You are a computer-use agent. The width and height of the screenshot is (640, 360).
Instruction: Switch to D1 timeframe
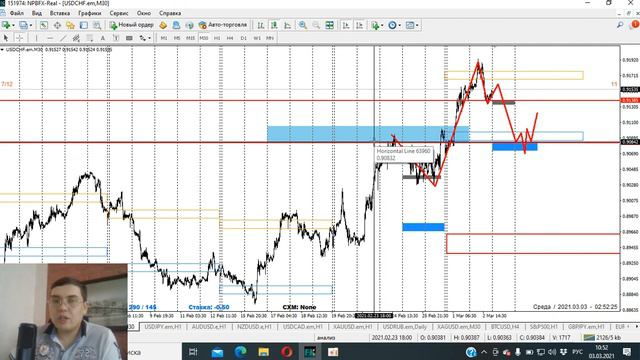(244, 38)
